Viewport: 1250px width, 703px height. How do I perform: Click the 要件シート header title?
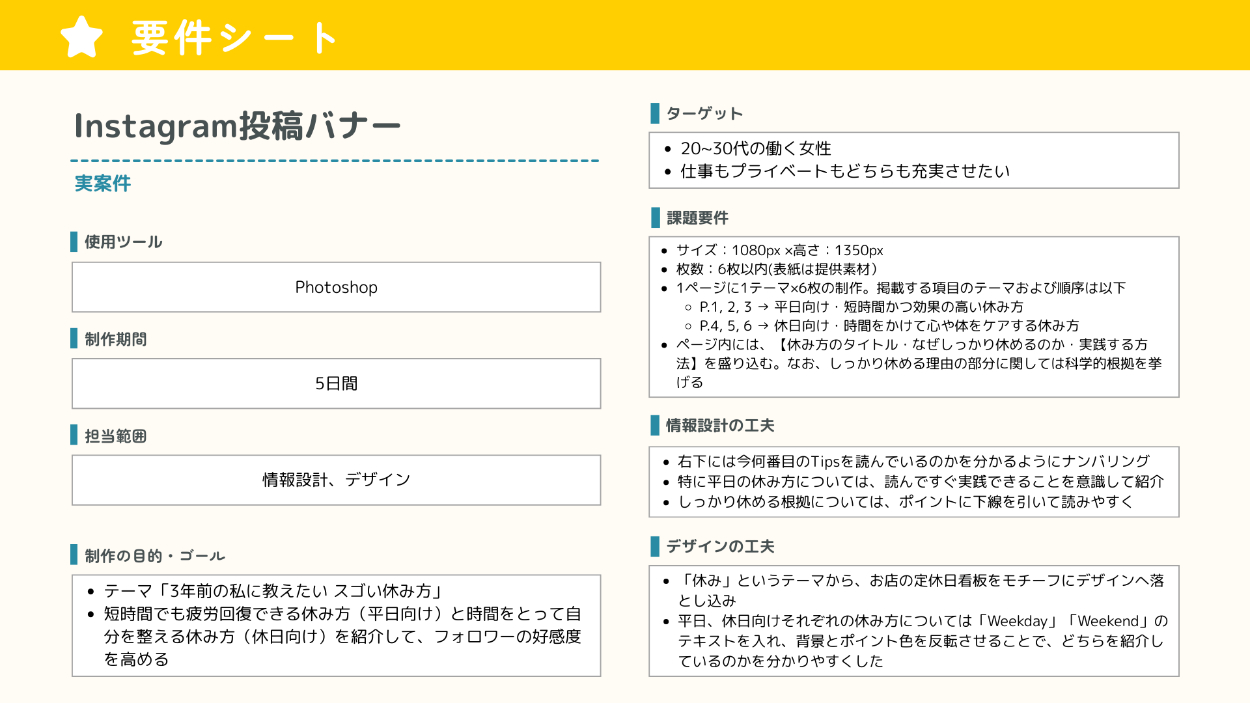236,38
